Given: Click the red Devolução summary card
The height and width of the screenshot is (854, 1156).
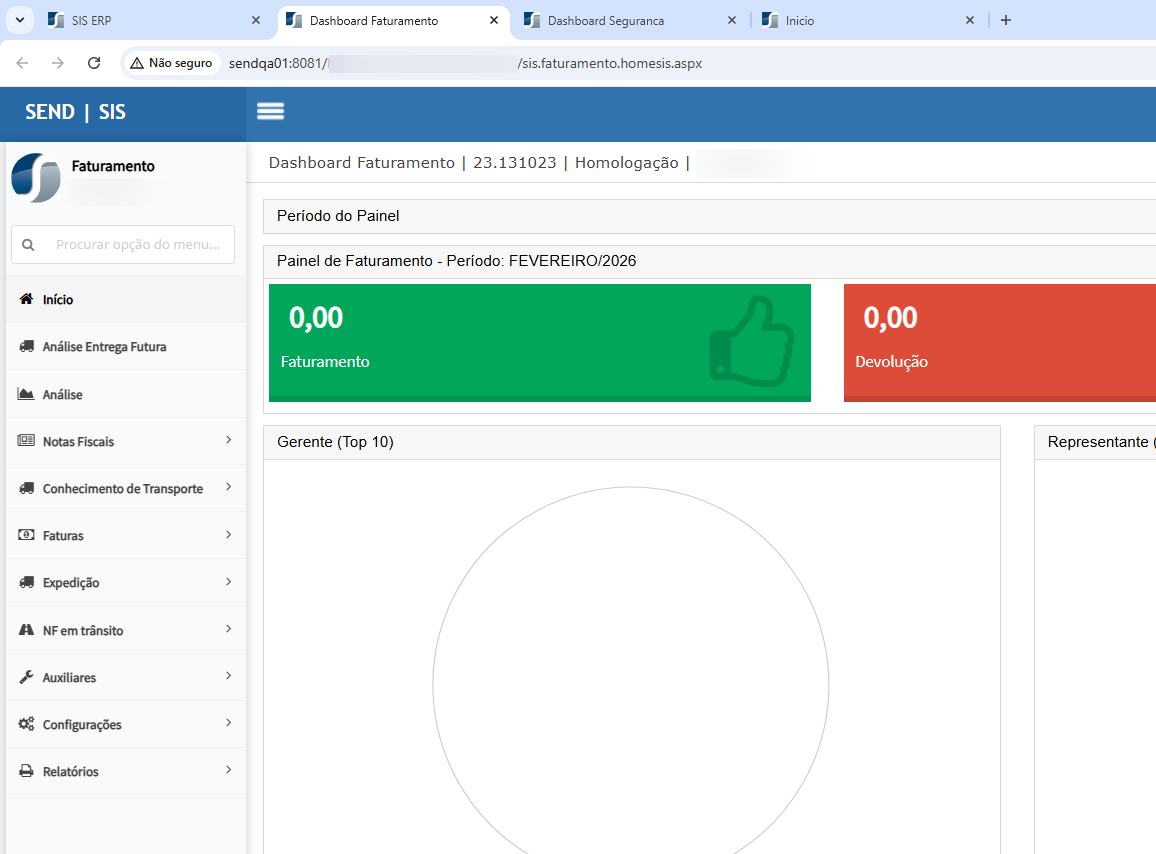Looking at the screenshot, I should point(1000,342).
